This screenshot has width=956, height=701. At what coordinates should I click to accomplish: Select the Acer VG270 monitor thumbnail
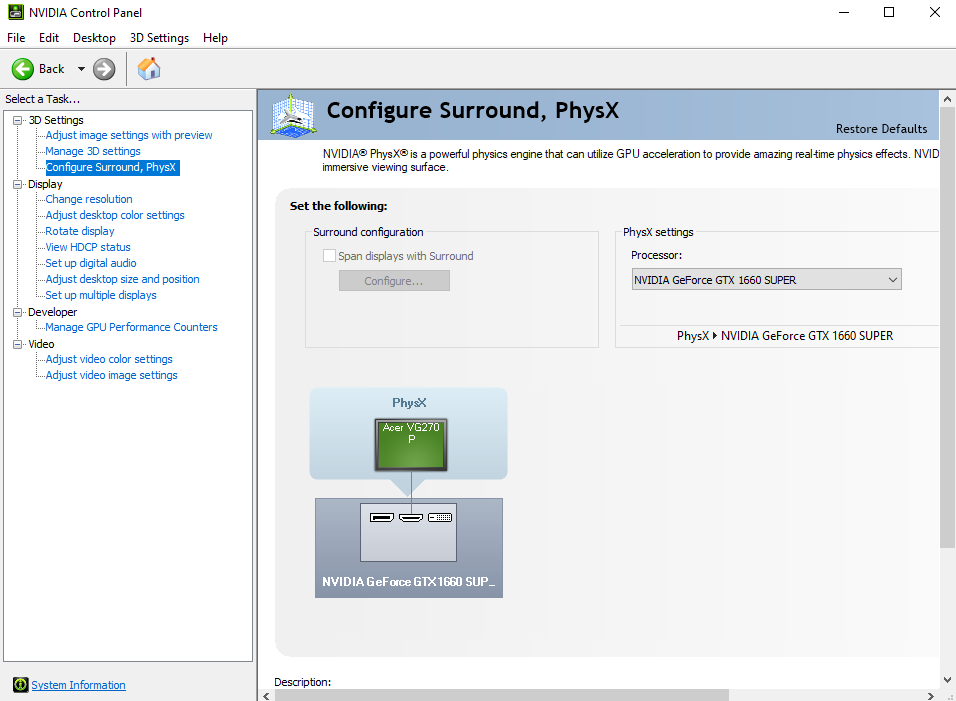tap(411, 444)
